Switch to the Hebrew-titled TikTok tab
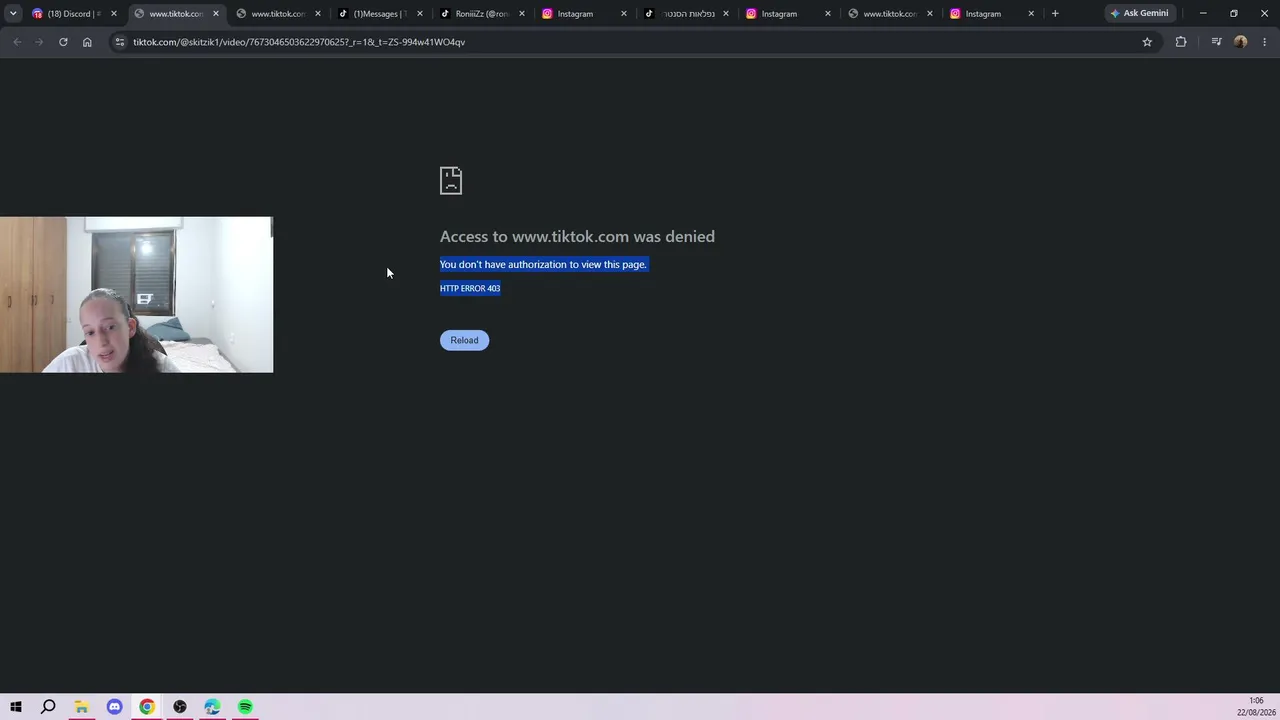 pyautogui.click(x=685, y=14)
